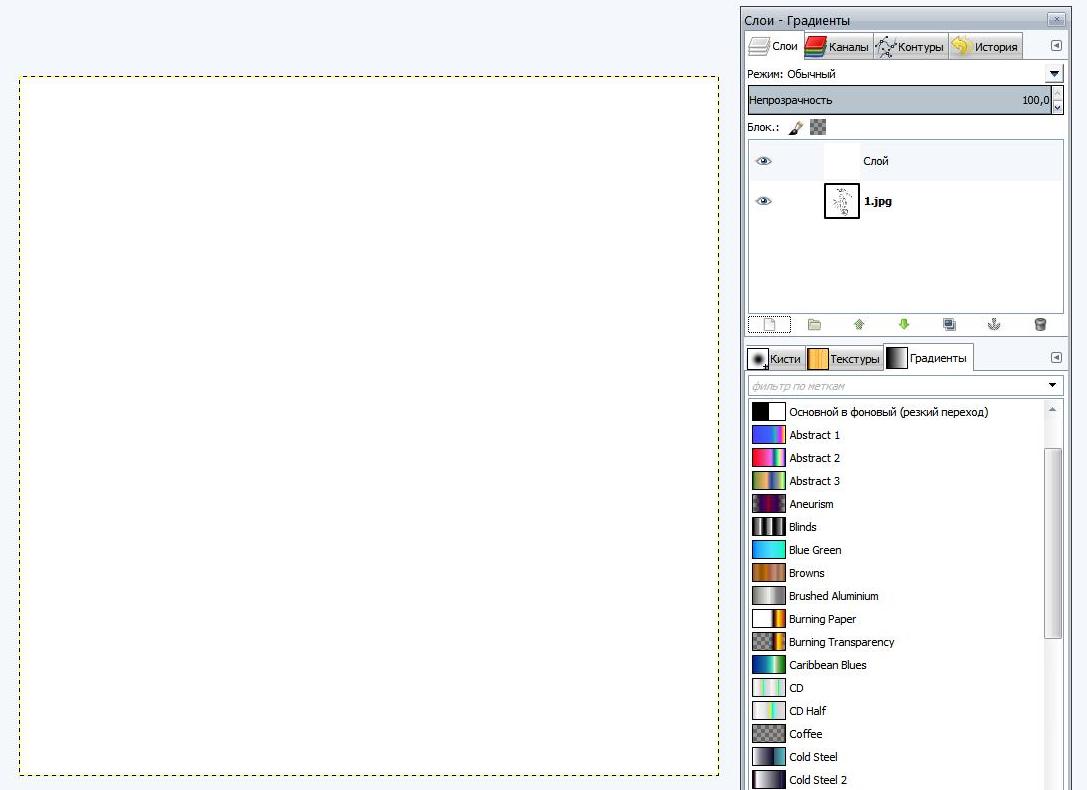Switch to the Кисти tab
This screenshot has width=1087, height=790.
tap(775, 358)
